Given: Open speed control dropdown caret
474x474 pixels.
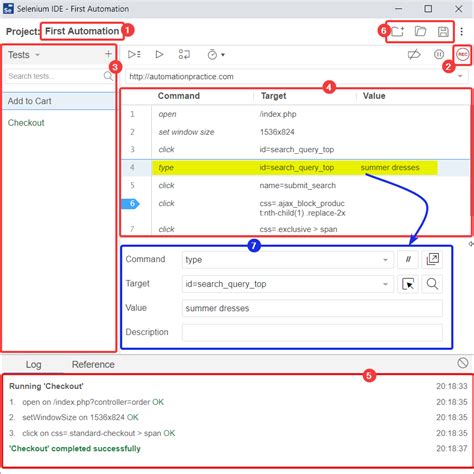Looking at the screenshot, I should tap(223, 55).
